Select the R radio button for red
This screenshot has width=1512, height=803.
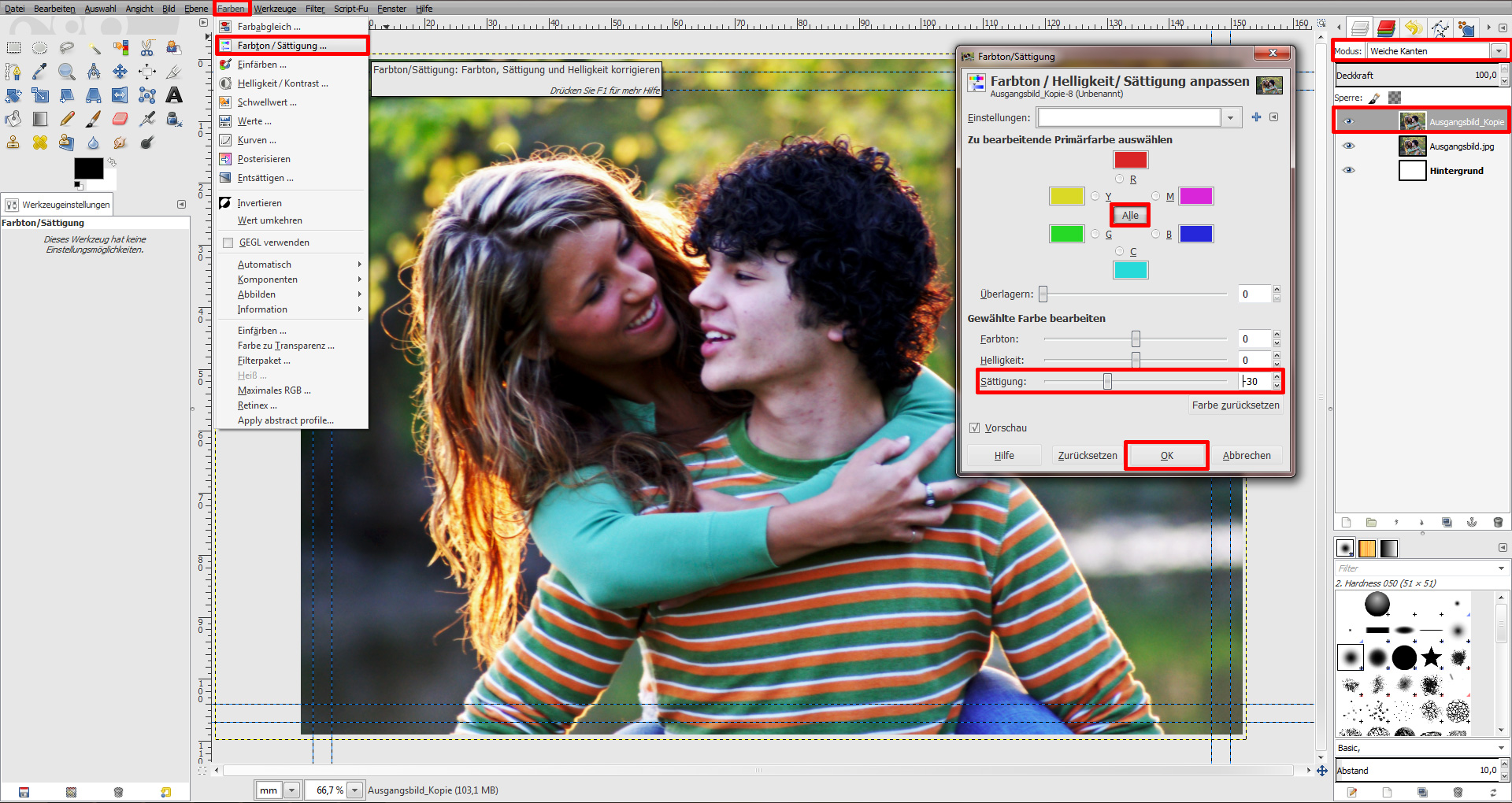tap(1119, 179)
